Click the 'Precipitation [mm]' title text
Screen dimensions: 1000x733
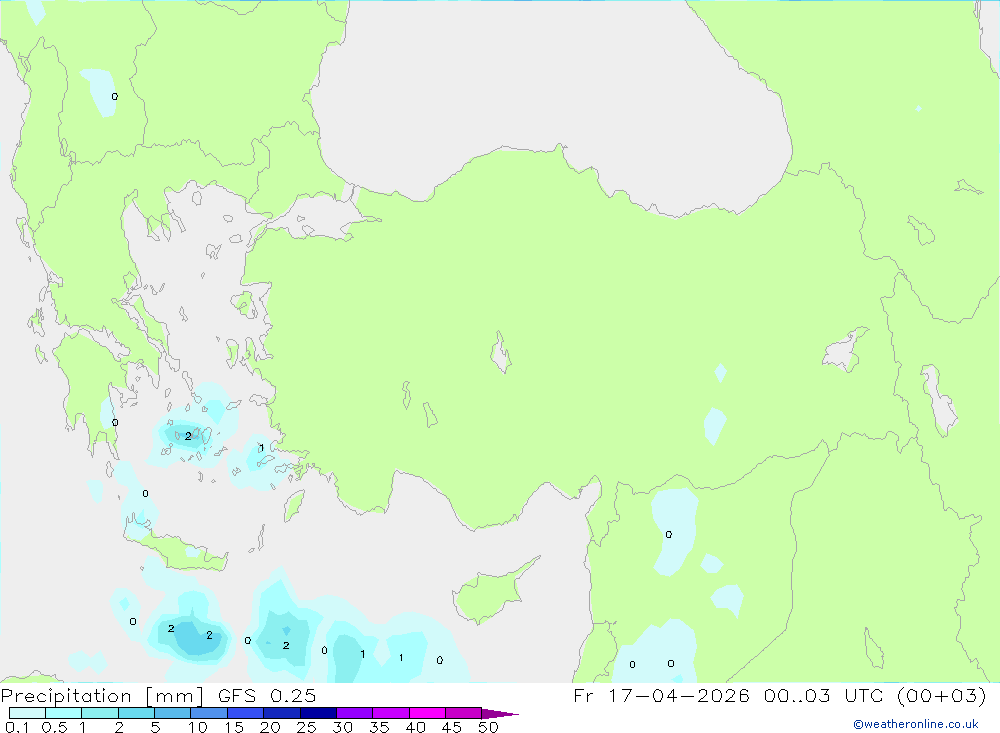pos(102,696)
